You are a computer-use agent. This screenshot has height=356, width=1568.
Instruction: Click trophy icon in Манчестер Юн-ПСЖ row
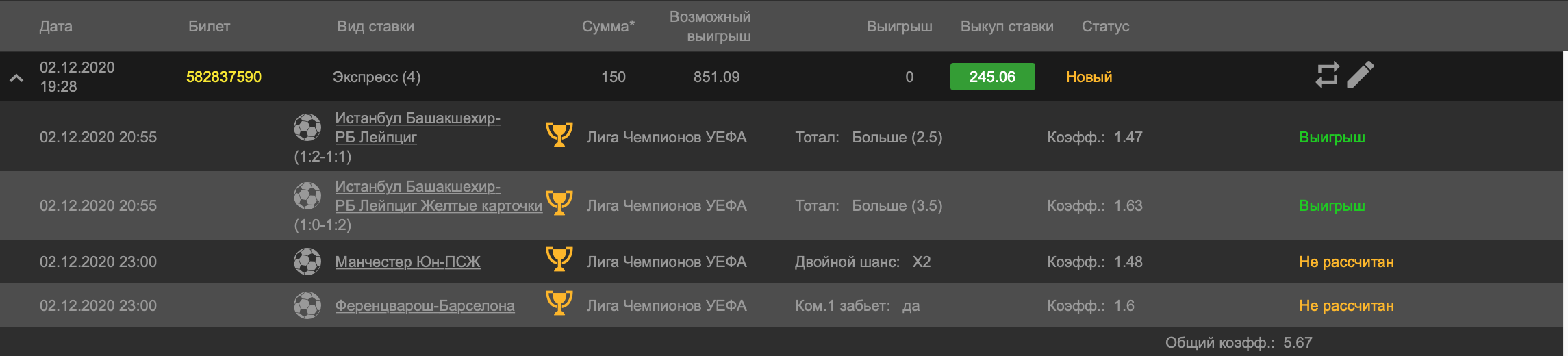click(559, 259)
